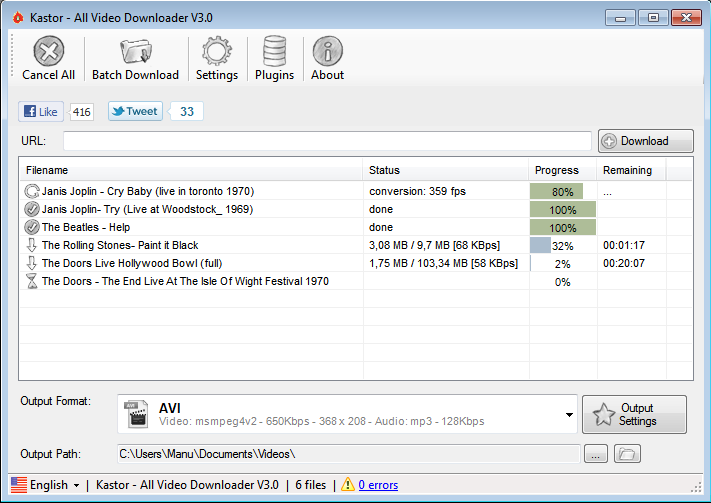The height and width of the screenshot is (503, 711).
Task: Click the 0% progress cell
Action: 563,282
